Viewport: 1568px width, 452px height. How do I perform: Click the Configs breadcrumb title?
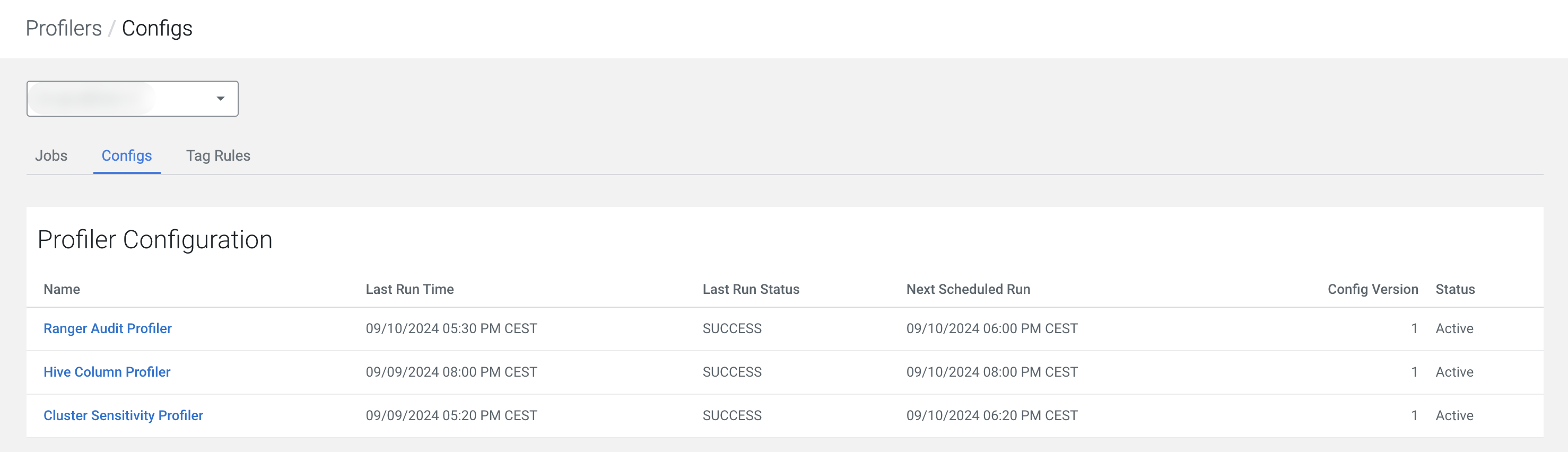click(157, 29)
